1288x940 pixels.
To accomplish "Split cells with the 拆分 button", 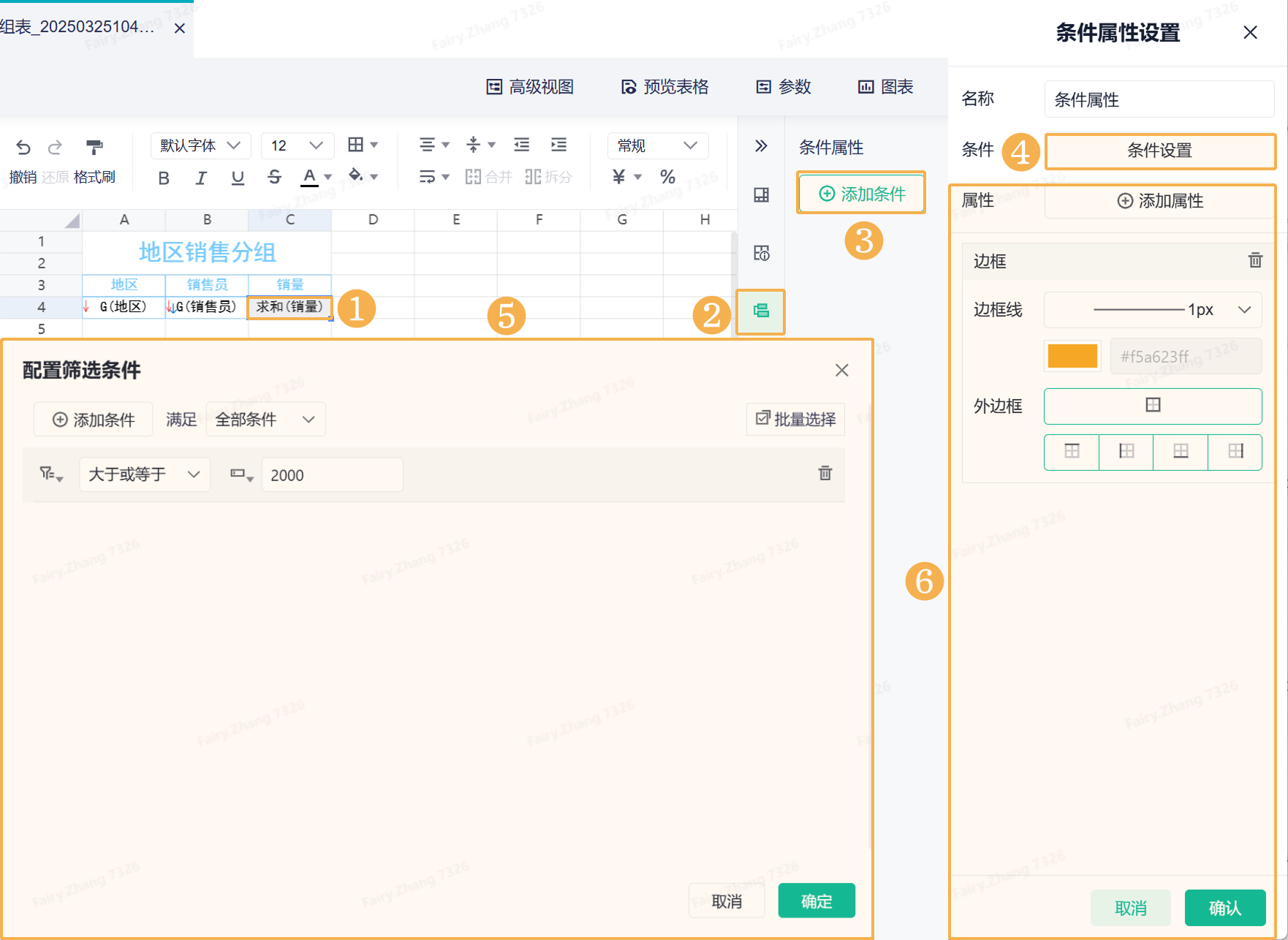I will pyautogui.click(x=548, y=177).
